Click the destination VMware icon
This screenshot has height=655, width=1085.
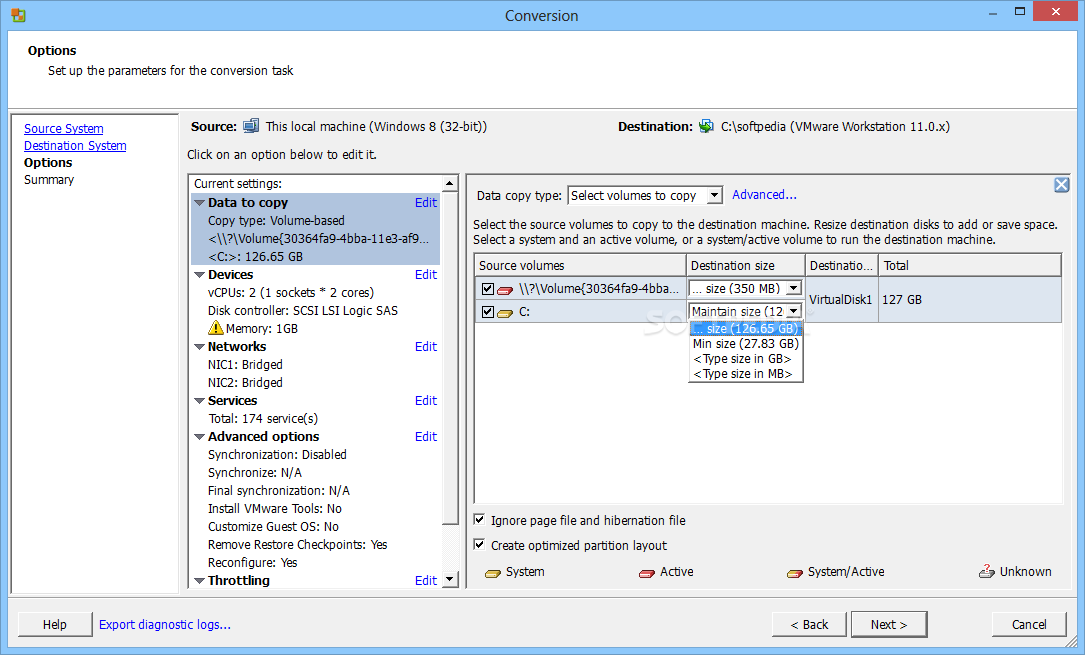[706, 127]
